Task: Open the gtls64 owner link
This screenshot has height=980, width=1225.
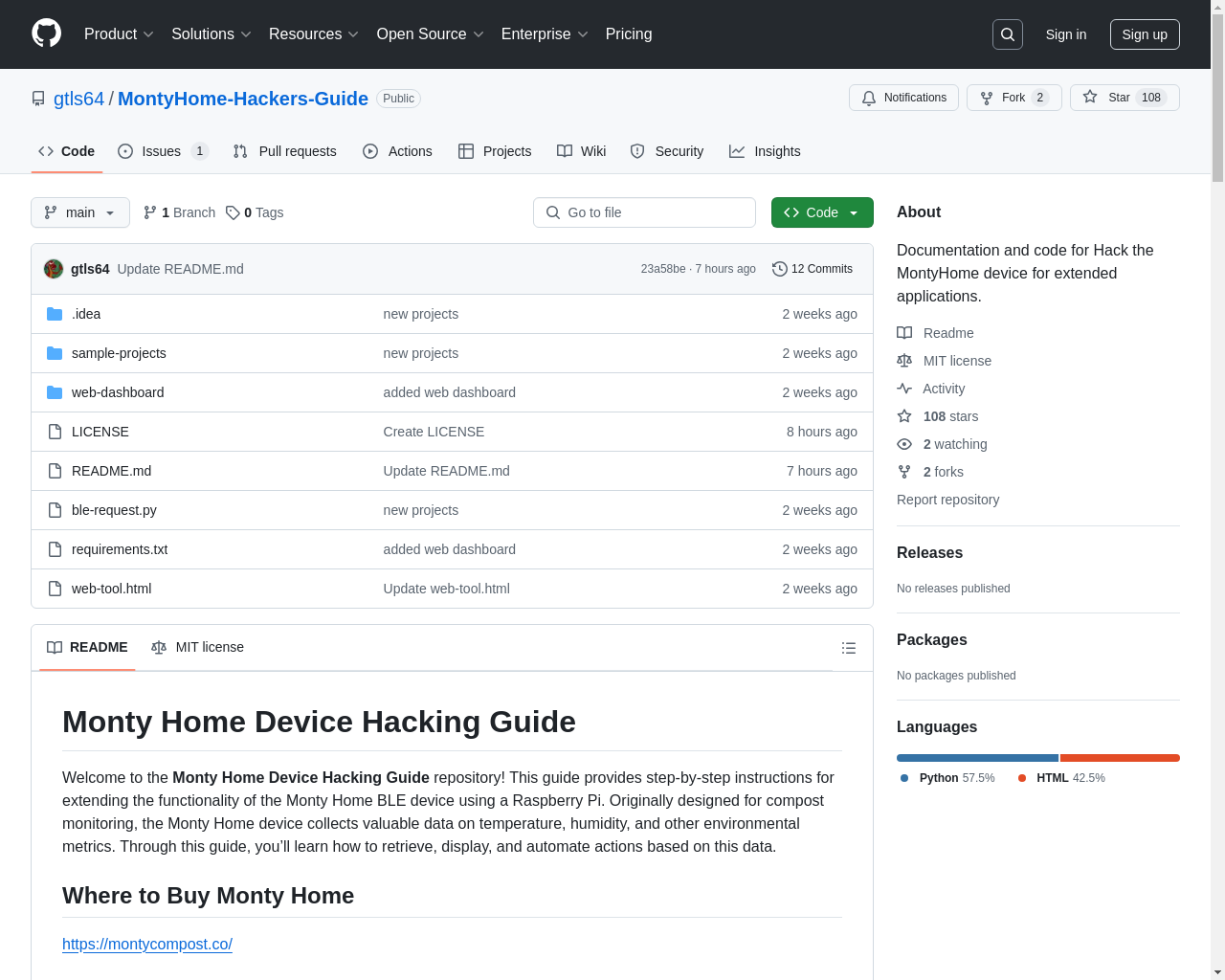Action: pyautogui.click(x=78, y=99)
